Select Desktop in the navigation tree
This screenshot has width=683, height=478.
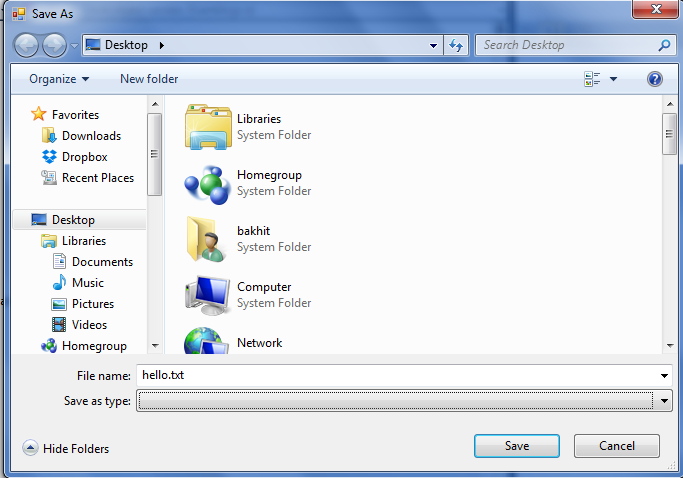tap(79, 220)
